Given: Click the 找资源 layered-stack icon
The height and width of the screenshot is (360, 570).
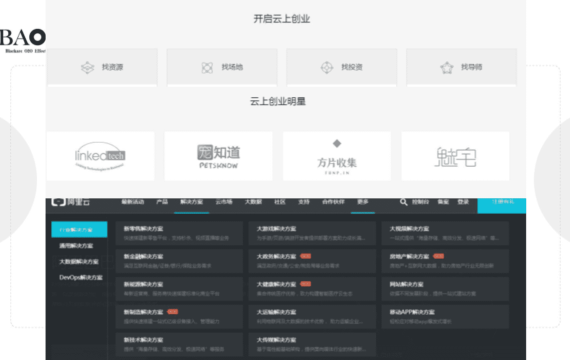Looking at the screenshot, I should 87,67.
